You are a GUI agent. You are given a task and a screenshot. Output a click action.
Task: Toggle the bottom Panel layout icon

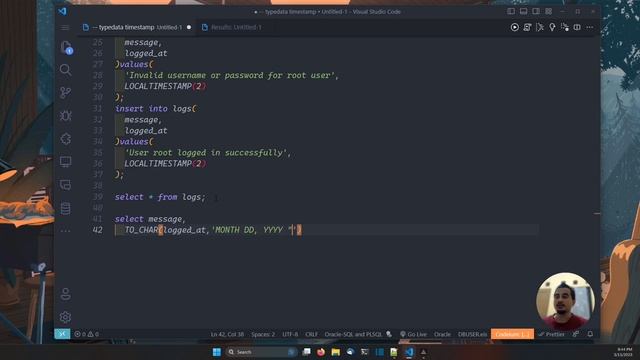[523, 11]
